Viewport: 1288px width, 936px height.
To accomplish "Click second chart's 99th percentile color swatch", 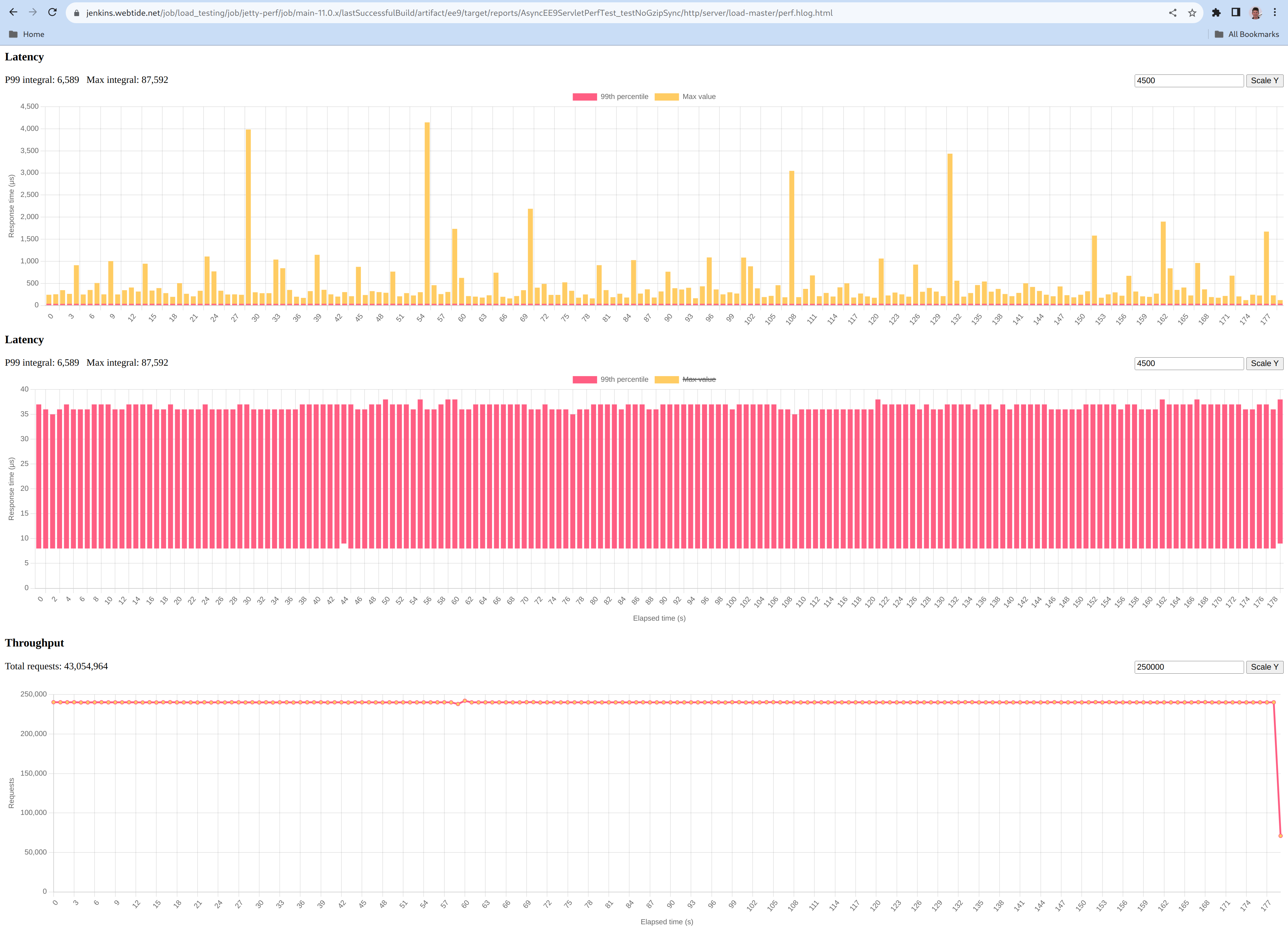I will pyautogui.click(x=584, y=379).
